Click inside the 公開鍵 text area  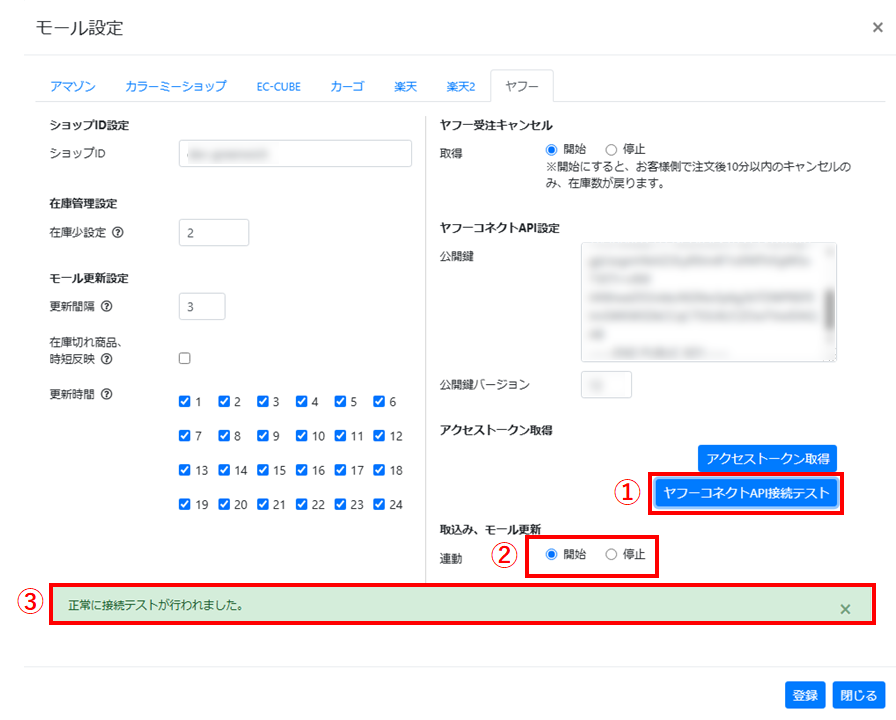point(709,302)
